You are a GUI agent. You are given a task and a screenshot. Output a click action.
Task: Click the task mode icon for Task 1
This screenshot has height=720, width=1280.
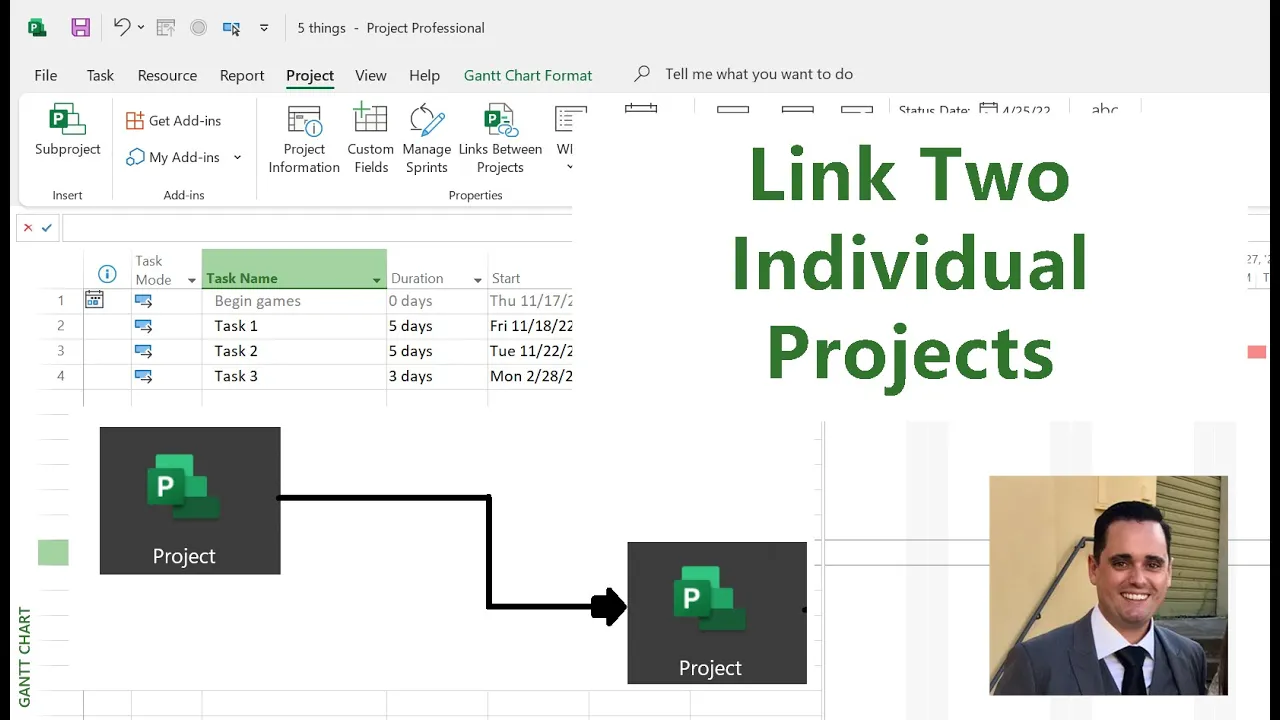(x=143, y=326)
